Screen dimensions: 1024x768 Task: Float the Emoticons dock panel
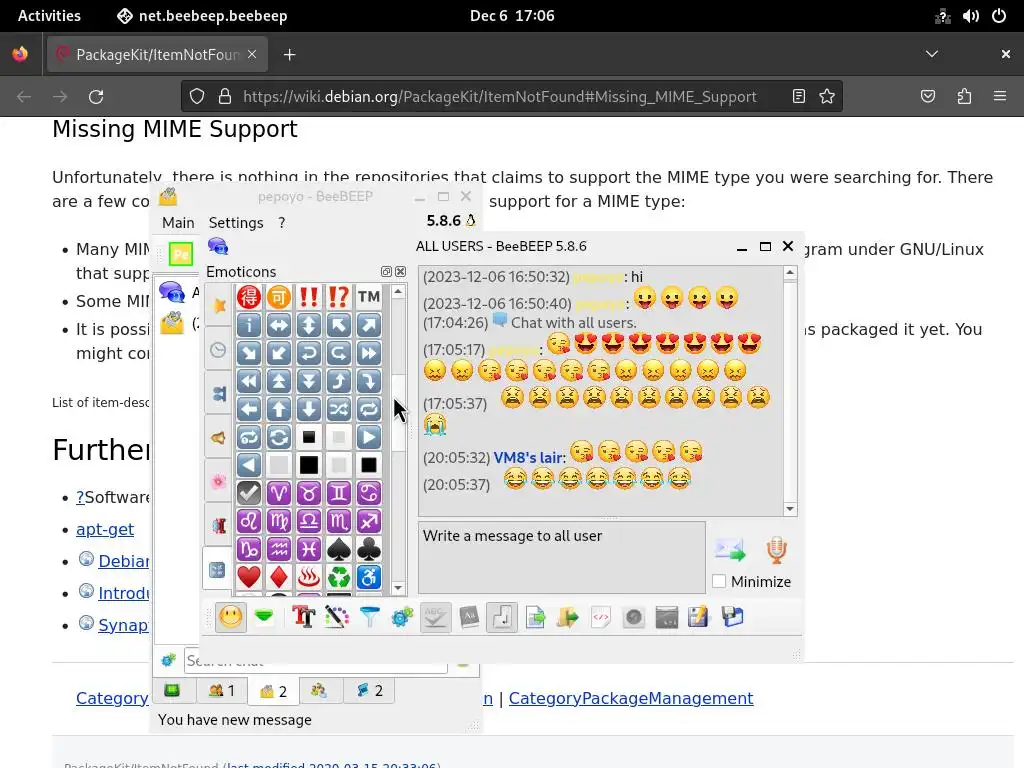pos(386,272)
